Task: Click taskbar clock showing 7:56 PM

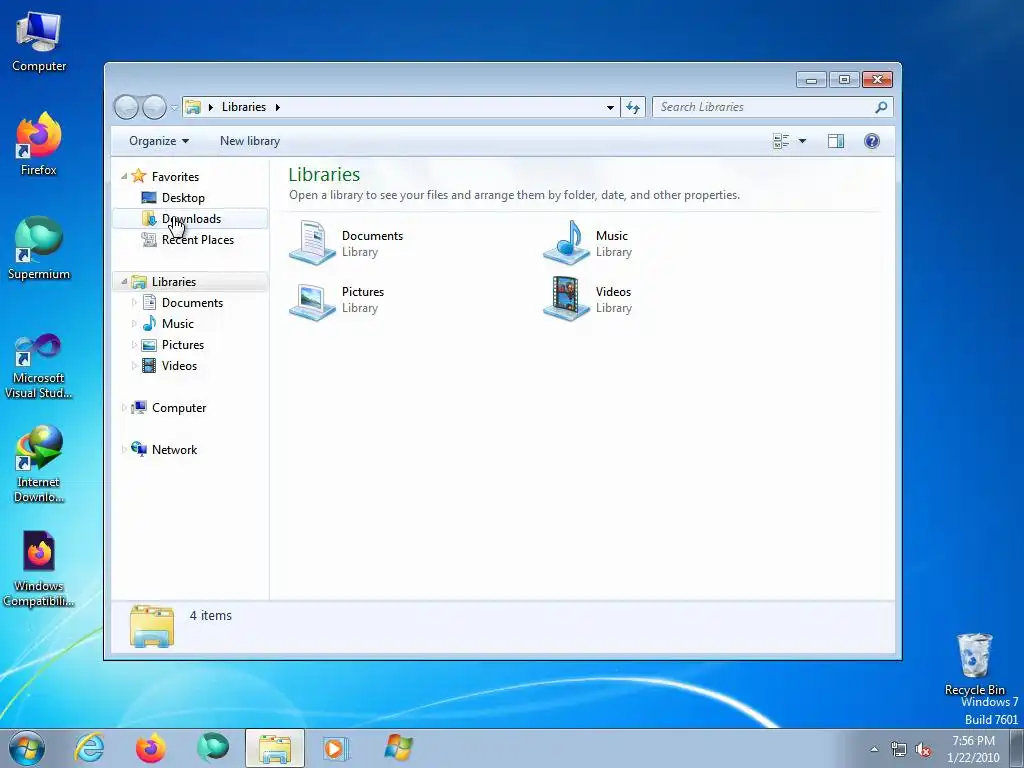Action: click(x=973, y=749)
